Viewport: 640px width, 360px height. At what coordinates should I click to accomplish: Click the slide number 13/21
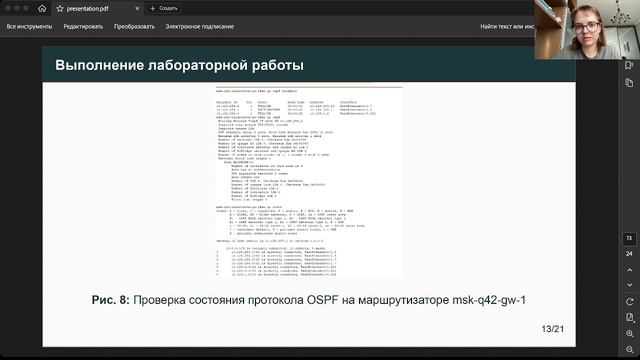(553, 329)
